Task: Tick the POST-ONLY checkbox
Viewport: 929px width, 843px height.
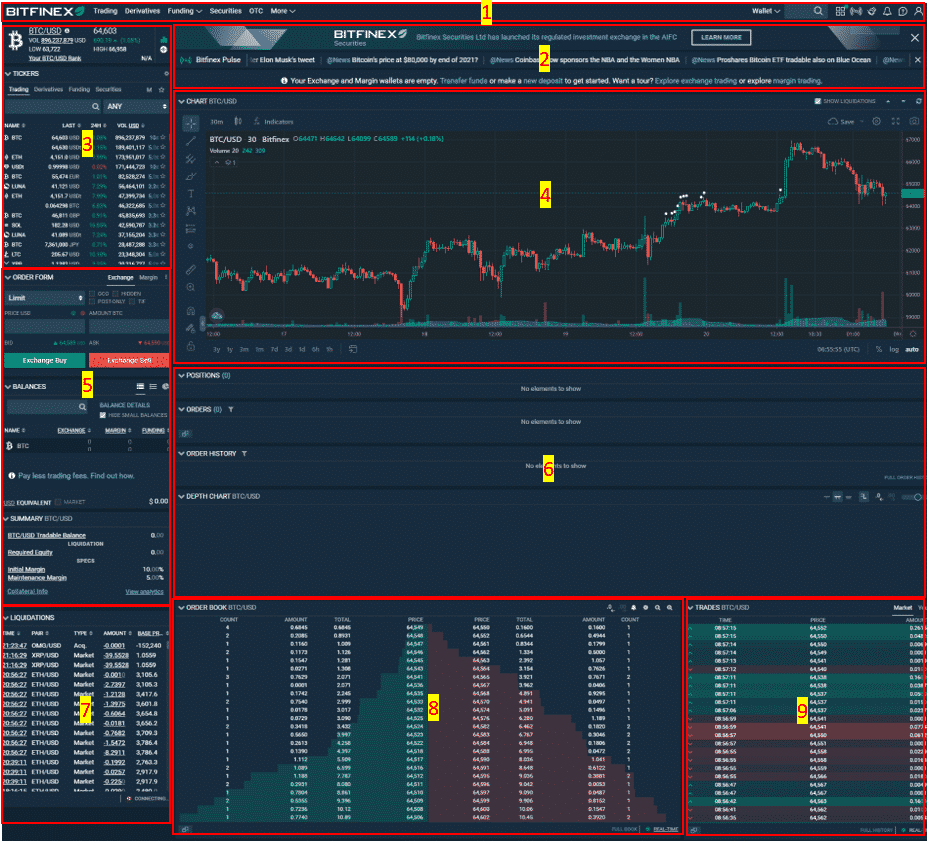Action: coord(92,302)
